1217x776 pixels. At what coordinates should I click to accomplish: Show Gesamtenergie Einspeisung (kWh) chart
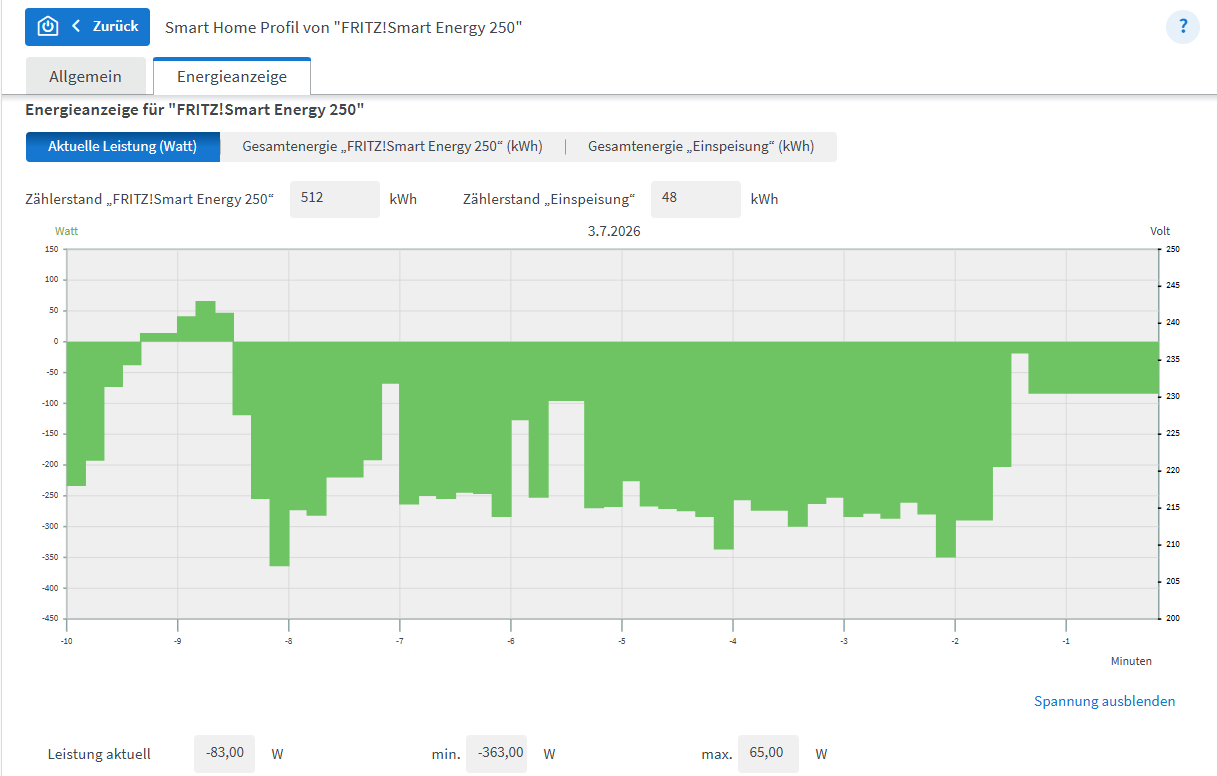[701, 146]
